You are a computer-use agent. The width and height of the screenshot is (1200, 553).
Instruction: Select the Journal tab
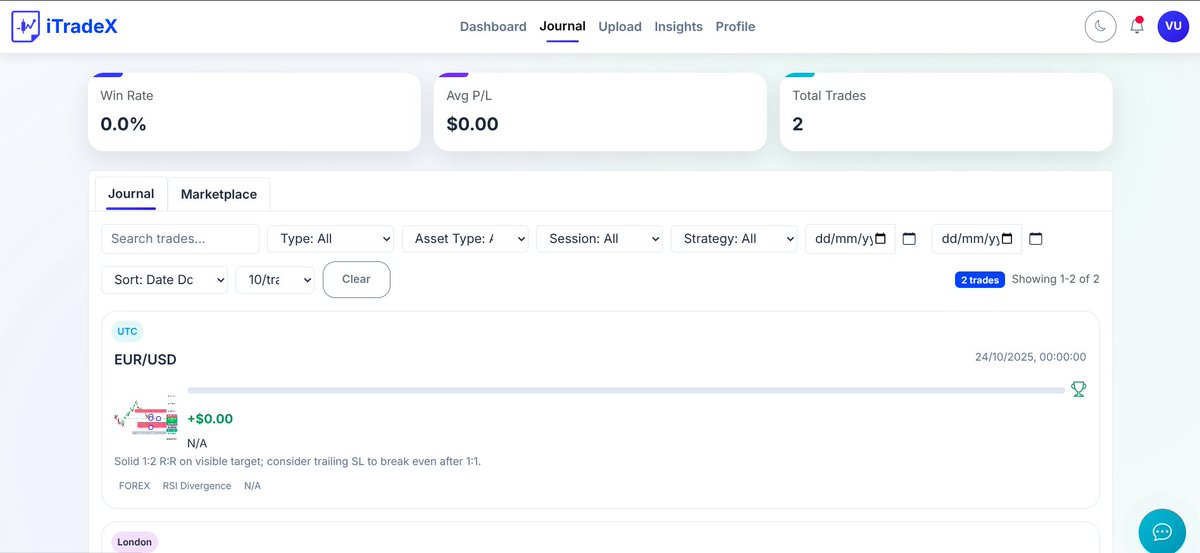[x=131, y=194]
